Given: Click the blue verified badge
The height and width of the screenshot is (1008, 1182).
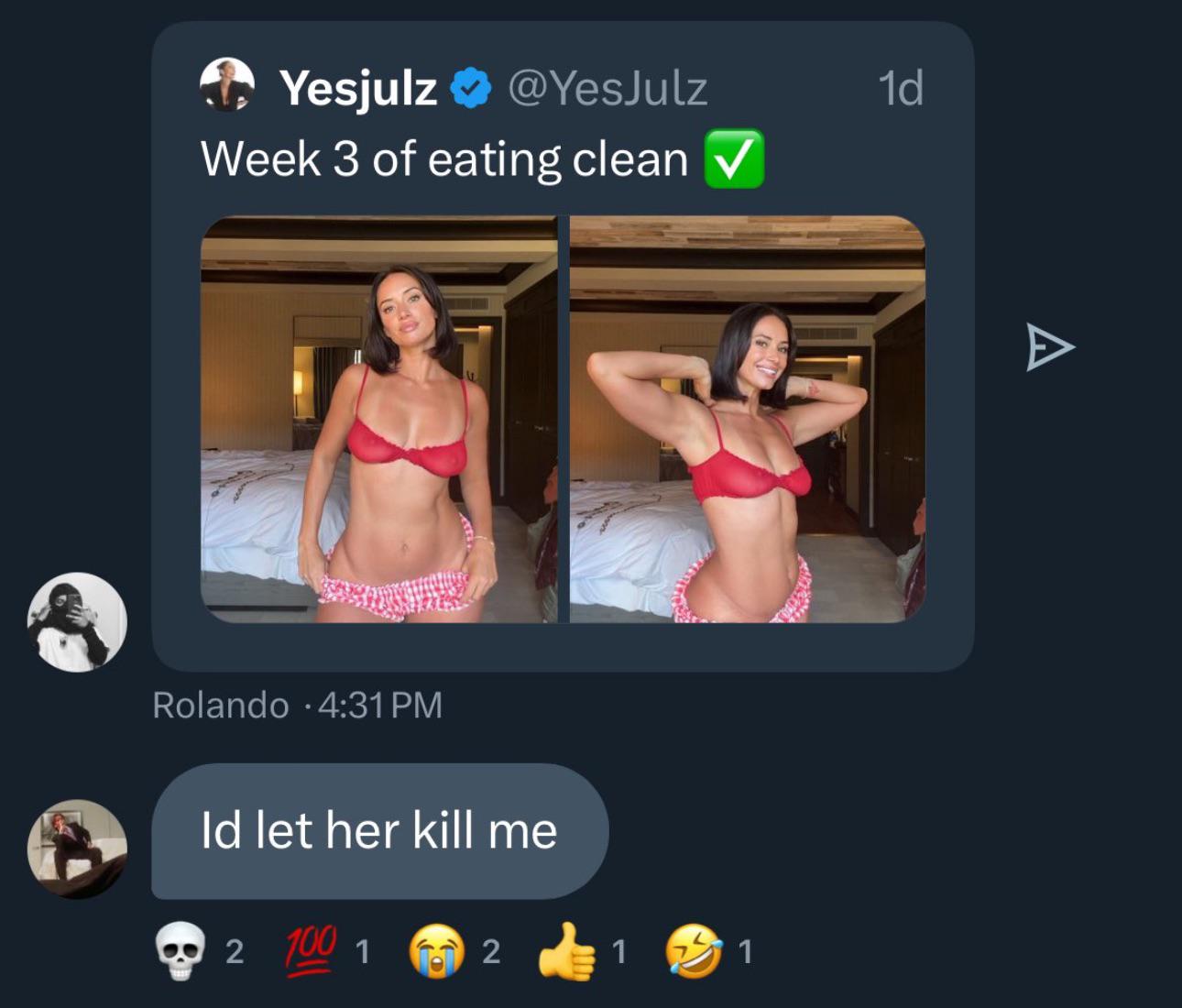Looking at the screenshot, I should tap(472, 88).
